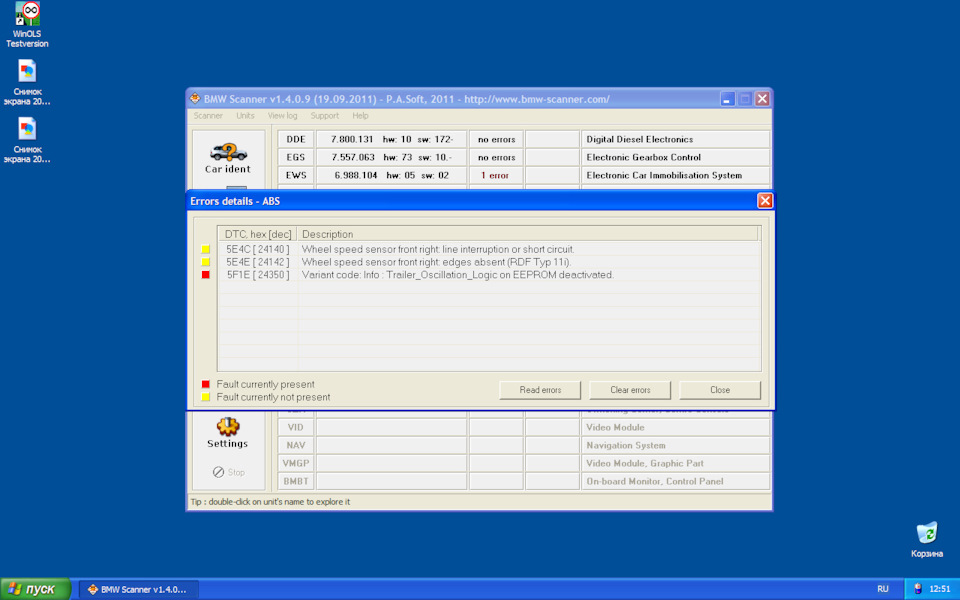Close the Errors details - ABS dialog

(x=765, y=201)
